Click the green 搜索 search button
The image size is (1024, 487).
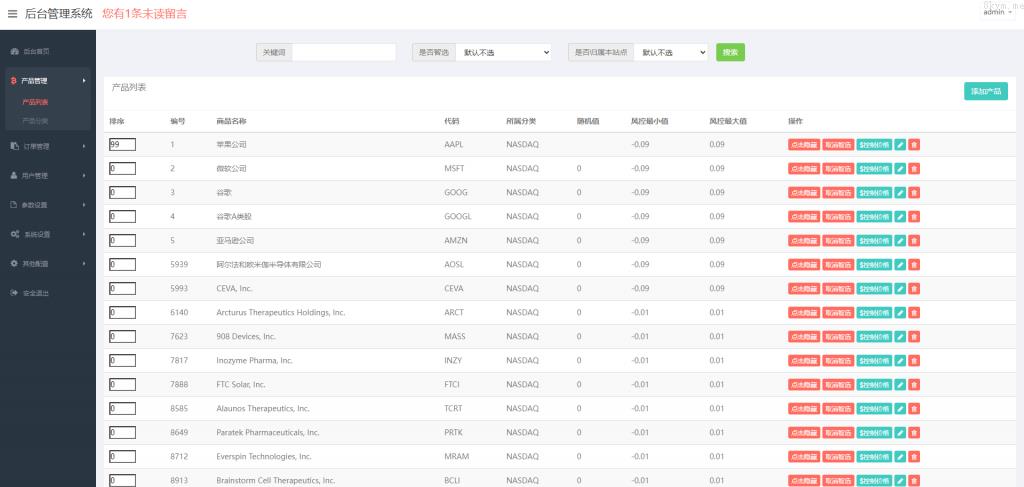pos(730,52)
